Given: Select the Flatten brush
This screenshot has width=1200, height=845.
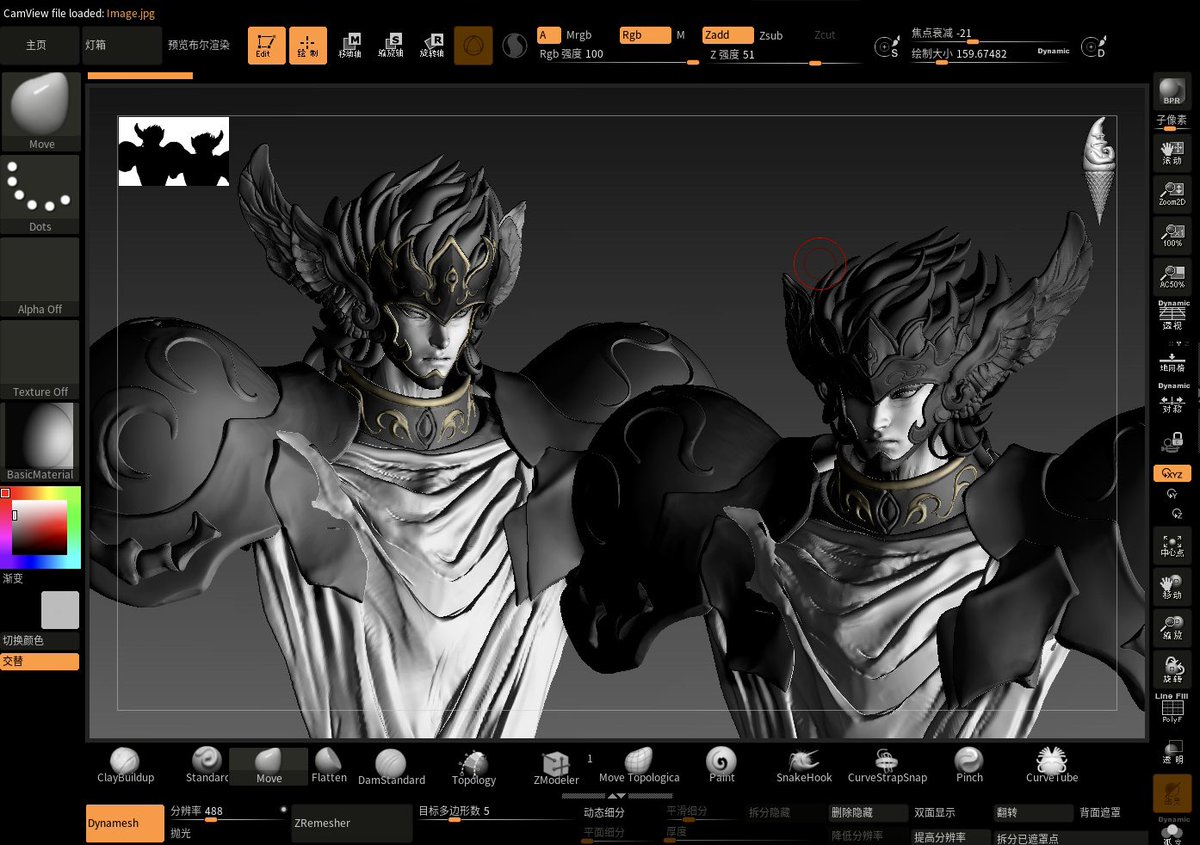Looking at the screenshot, I should click(x=329, y=766).
